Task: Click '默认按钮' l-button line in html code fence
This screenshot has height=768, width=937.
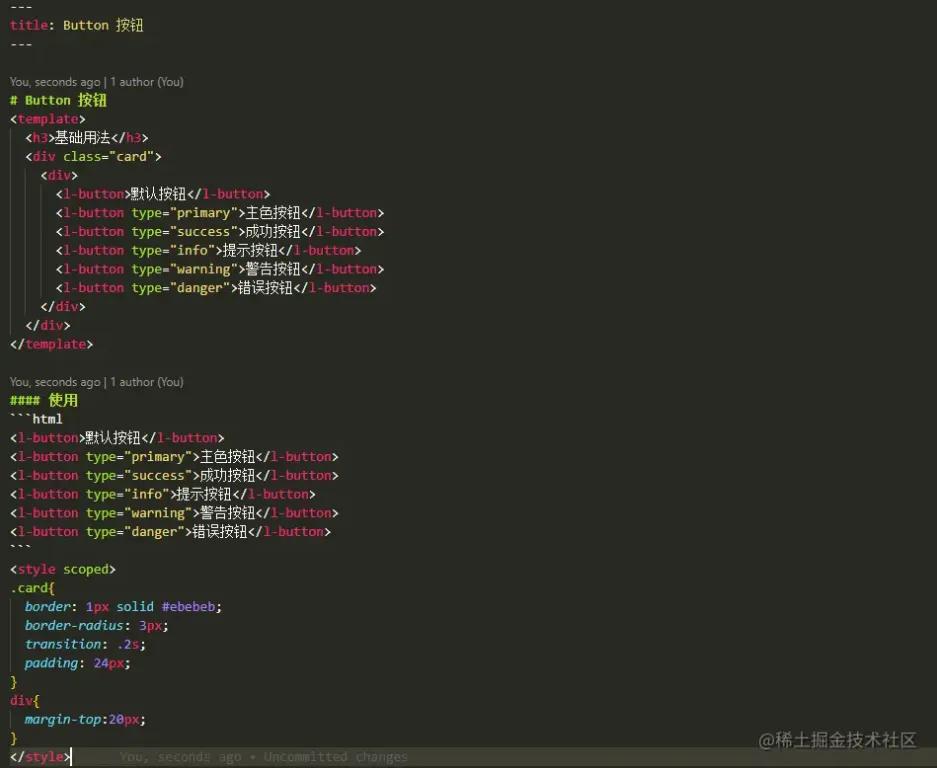Action: [x=117, y=438]
